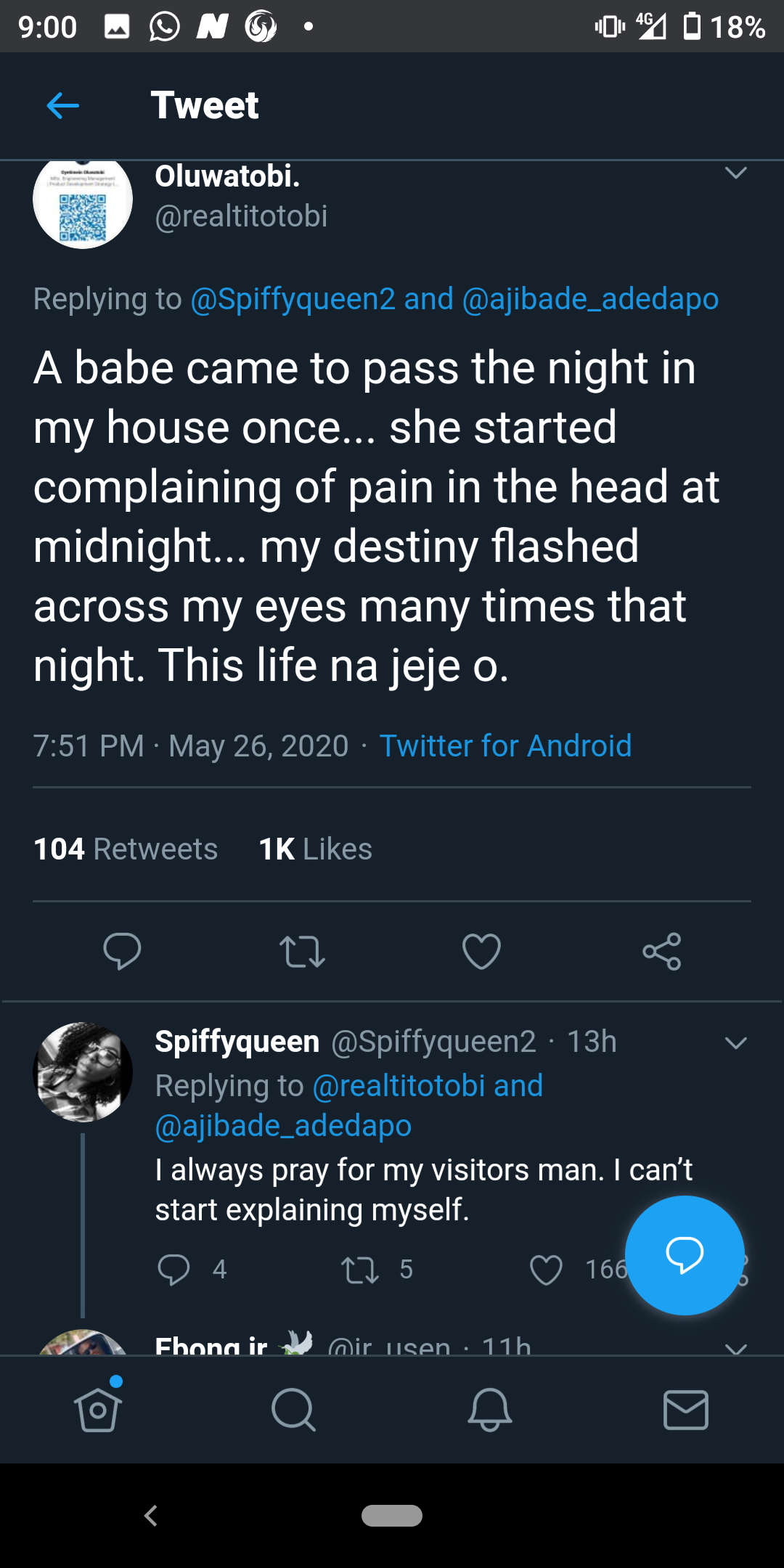The height and width of the screenshot is (1568, 784).
Task: Retweet Spiffyqueen's reply
Action: click(360, 1270)
